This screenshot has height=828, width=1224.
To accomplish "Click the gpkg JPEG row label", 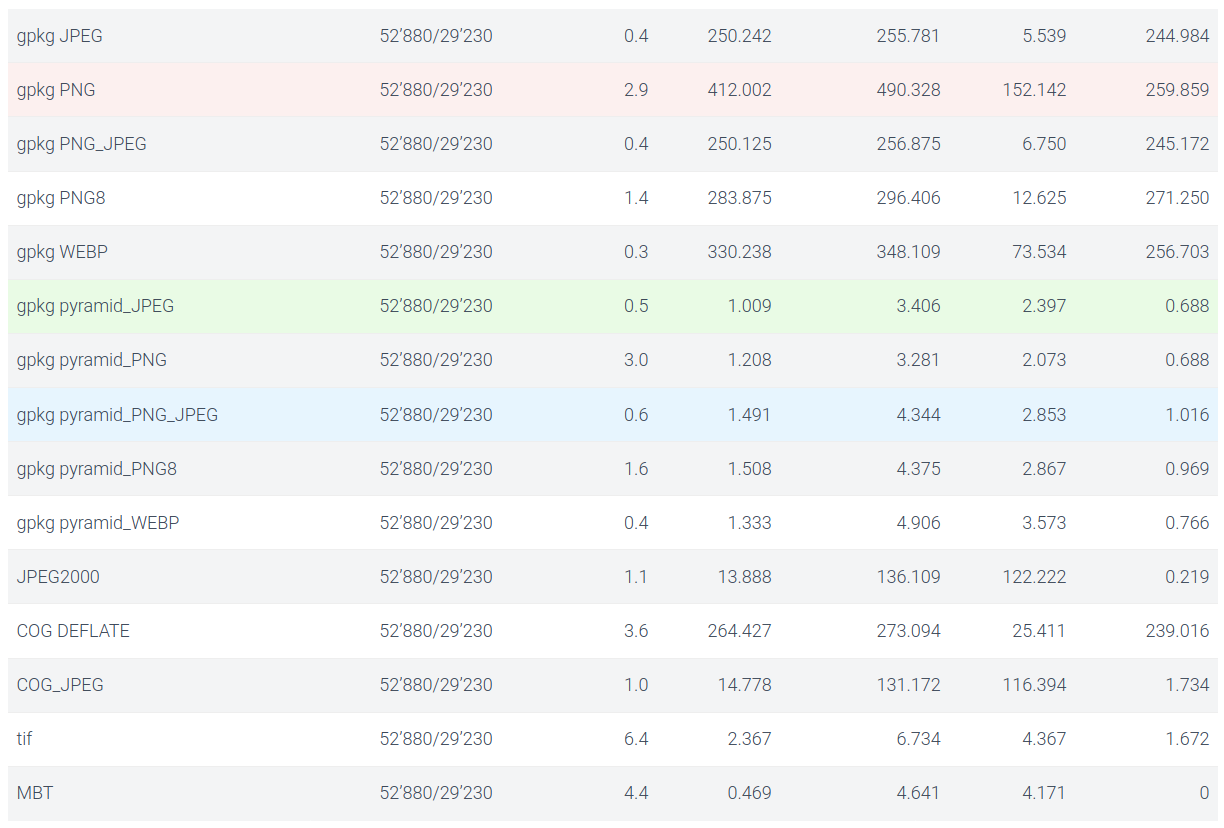I will [60, 36].
